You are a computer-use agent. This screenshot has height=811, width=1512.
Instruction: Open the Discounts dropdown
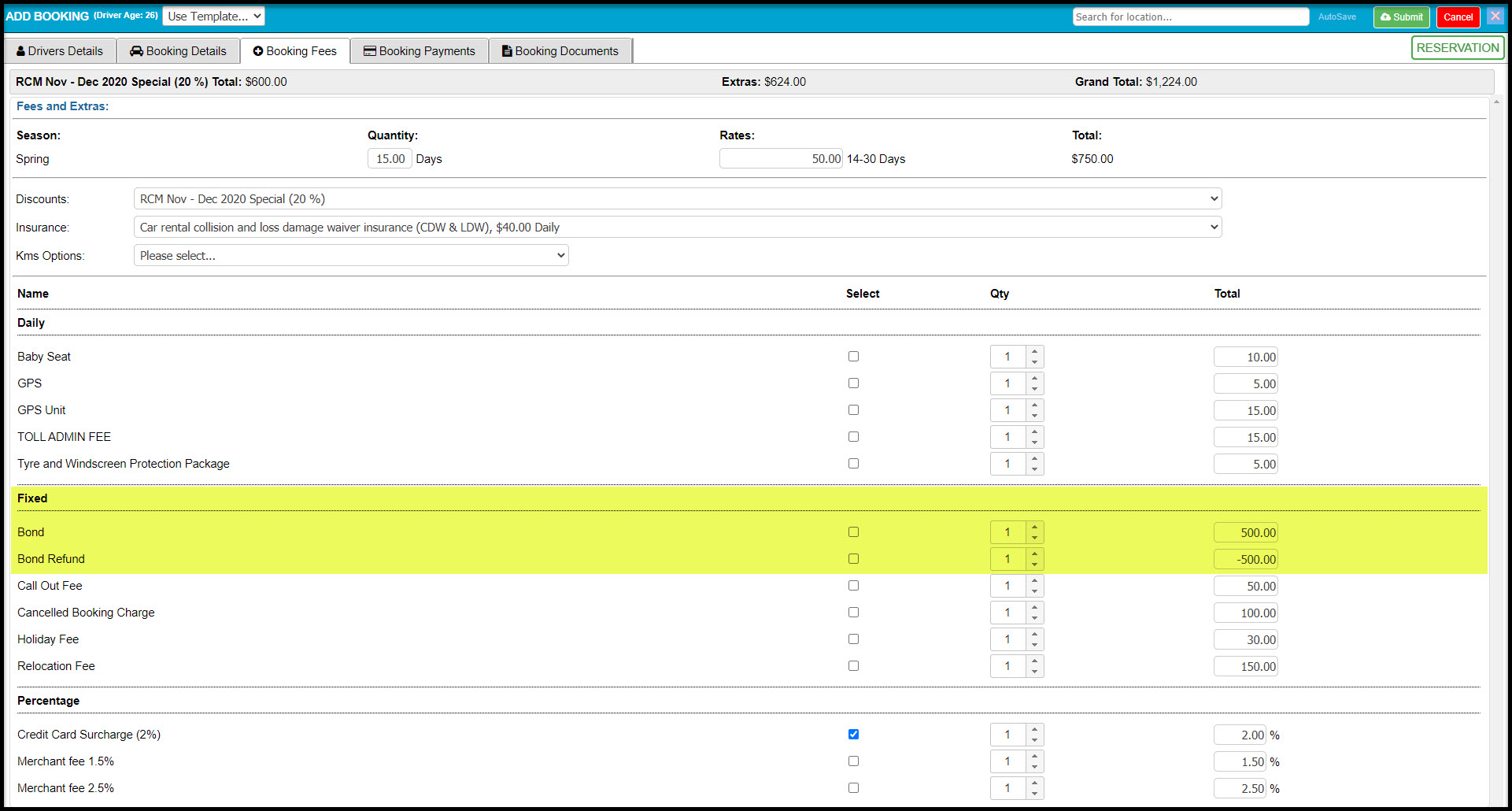click(x=678, y=199)
